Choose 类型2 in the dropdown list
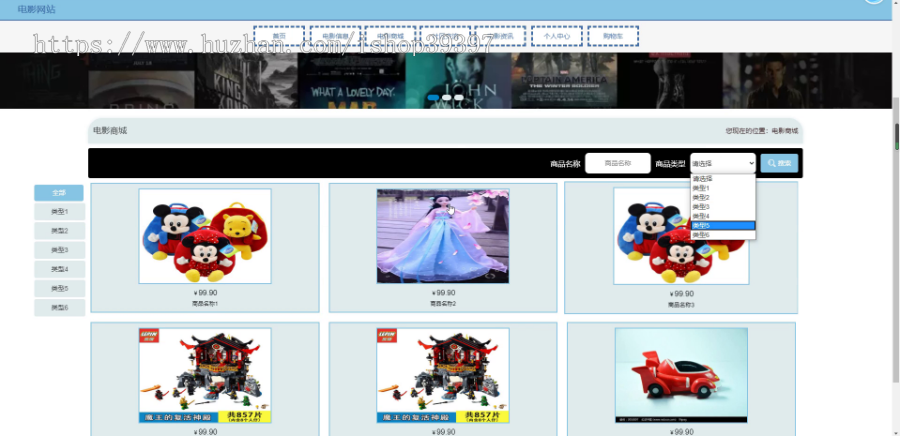Image resolution: width=900 pixels, height=436 pixels. (723, 197)
